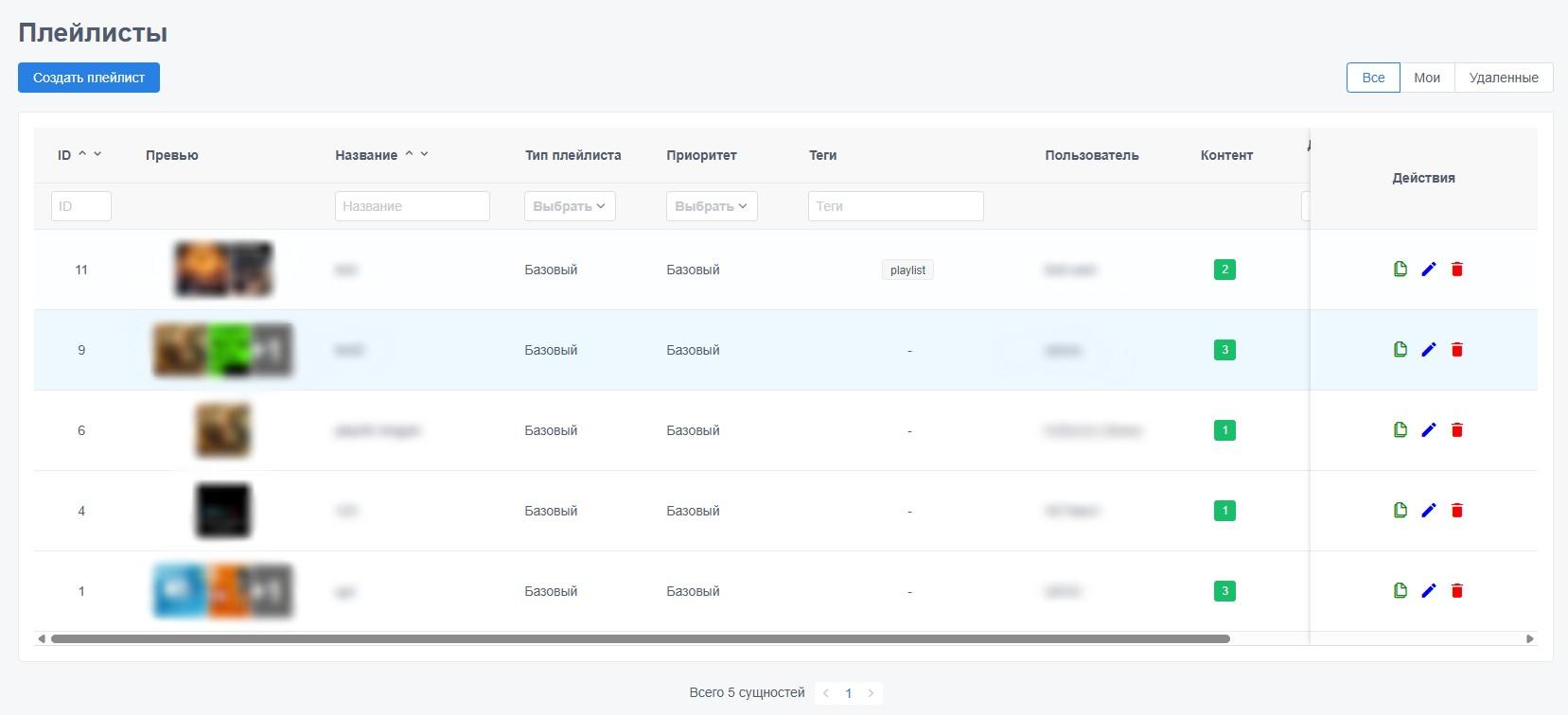This screenshot has width=1568, height=715.
Task: Edit the playlist with ID 9
Action: pyautogui.click(x=1429, y=350)
